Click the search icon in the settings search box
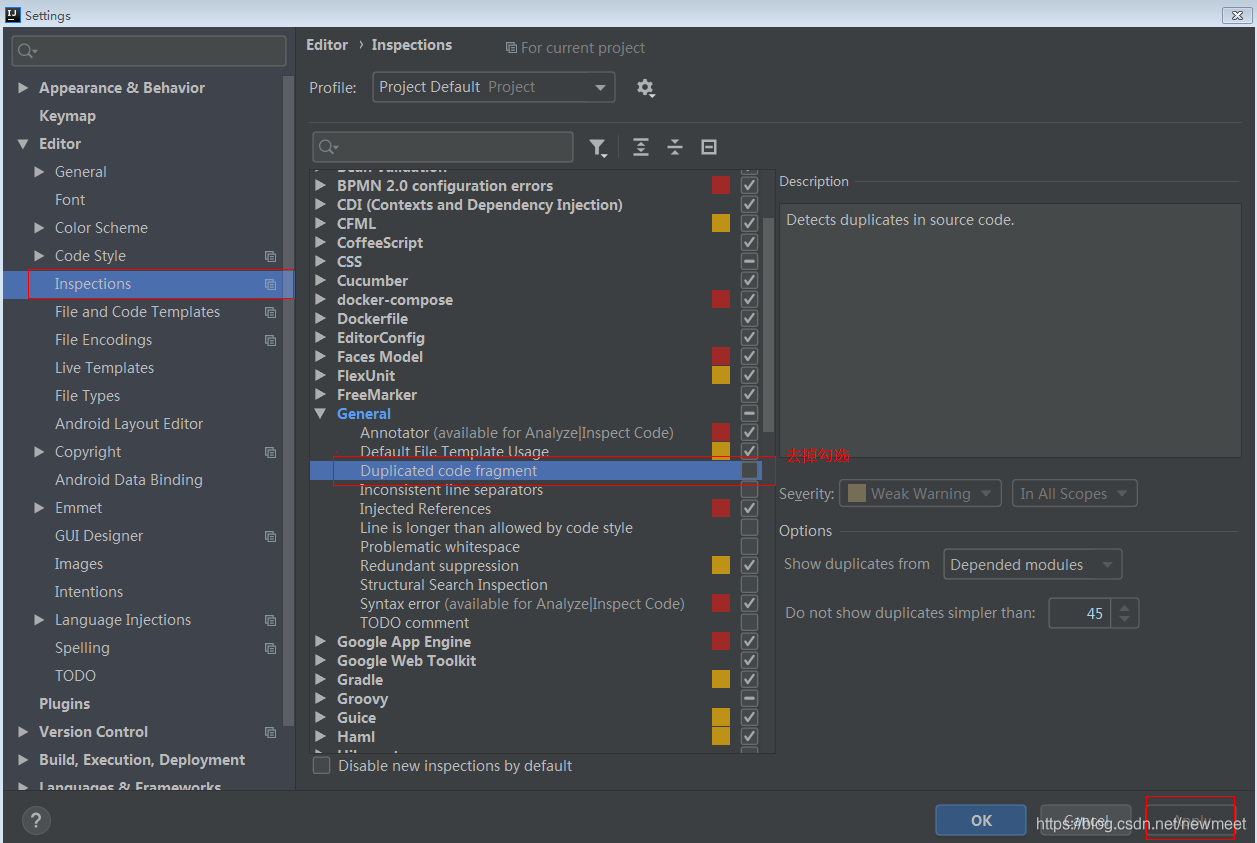 27,51
